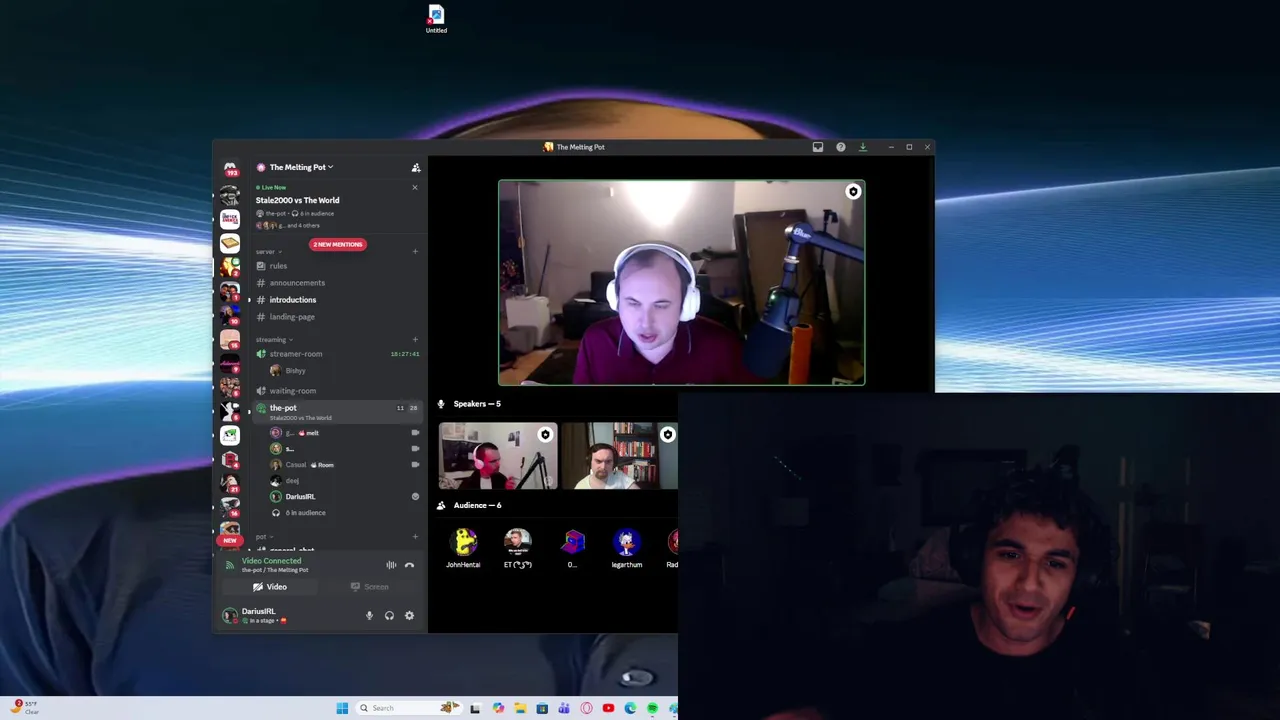Dismiss the Live Now stage banner
This screenshot has height=720, width=1280.
[415, 187]
